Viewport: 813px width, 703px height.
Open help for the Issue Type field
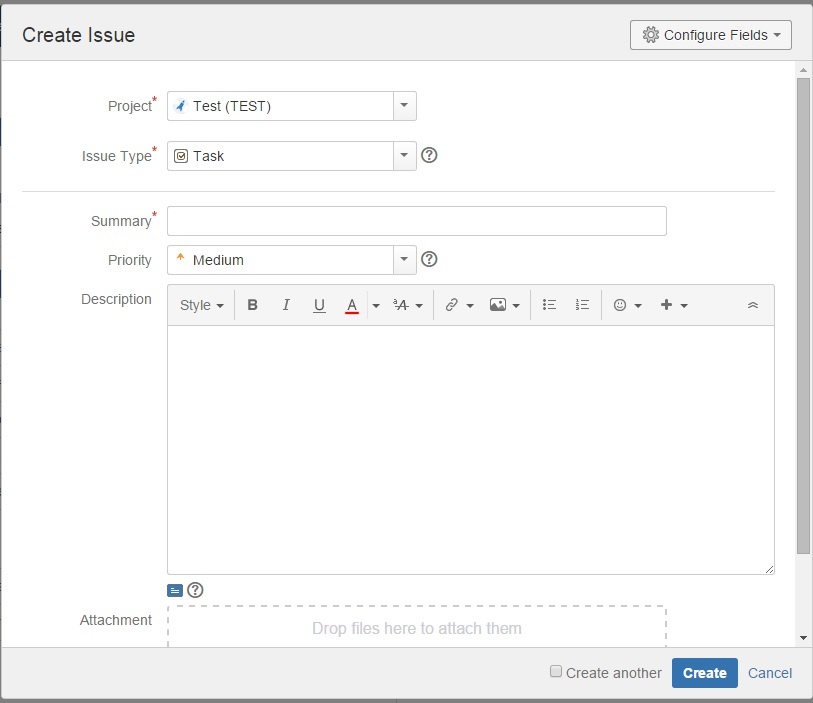[430, 156]
